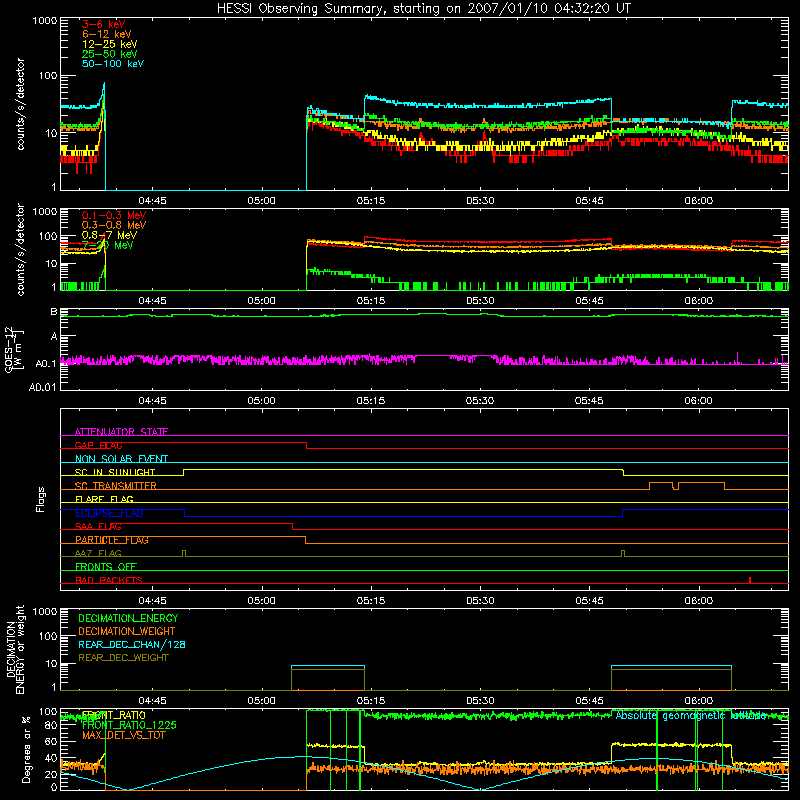800x800 pixels.
Task: Click the REAR_DEC_CHAN/128 legend label
Action: [x=132, y=644]
